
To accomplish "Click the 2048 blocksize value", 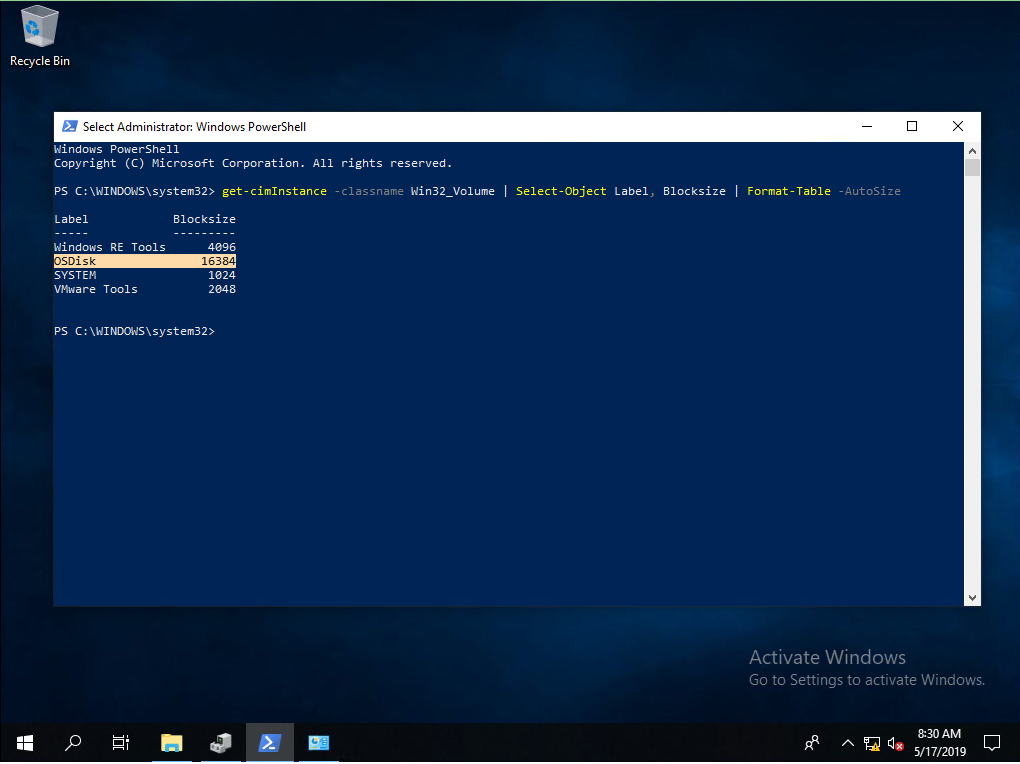I will click(222, 289).
